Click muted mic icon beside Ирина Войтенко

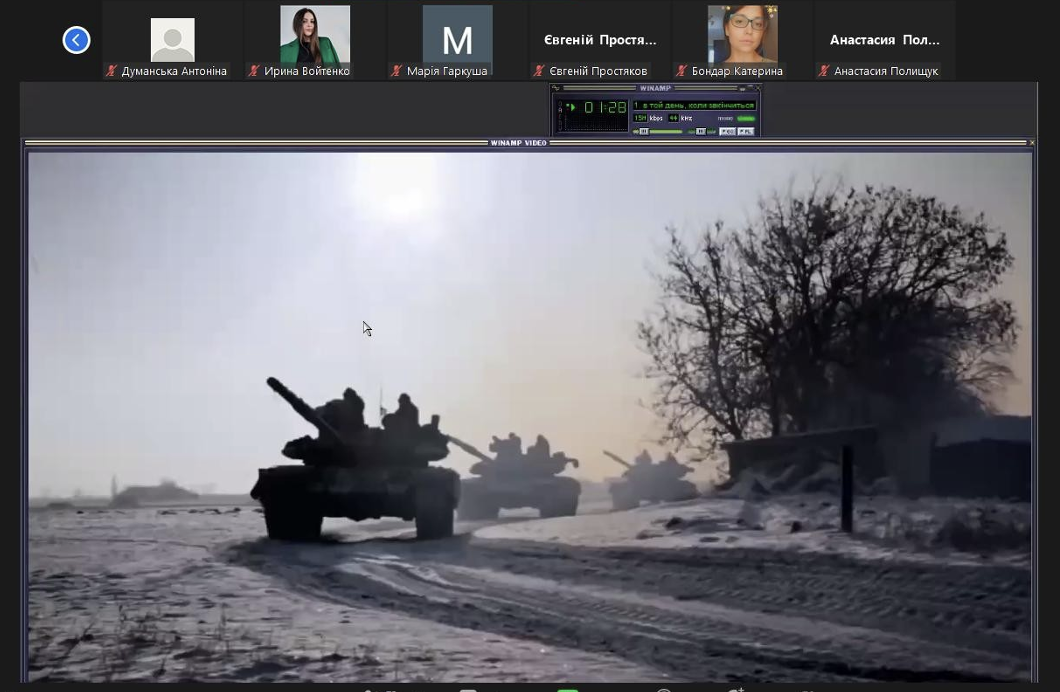pyautogui.click(x=255, y=71)
